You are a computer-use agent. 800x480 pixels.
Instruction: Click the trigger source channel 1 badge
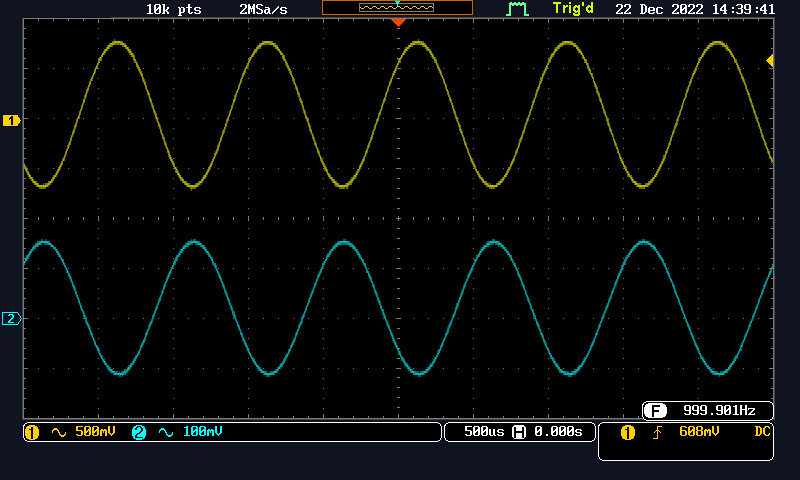coord(628,433)
